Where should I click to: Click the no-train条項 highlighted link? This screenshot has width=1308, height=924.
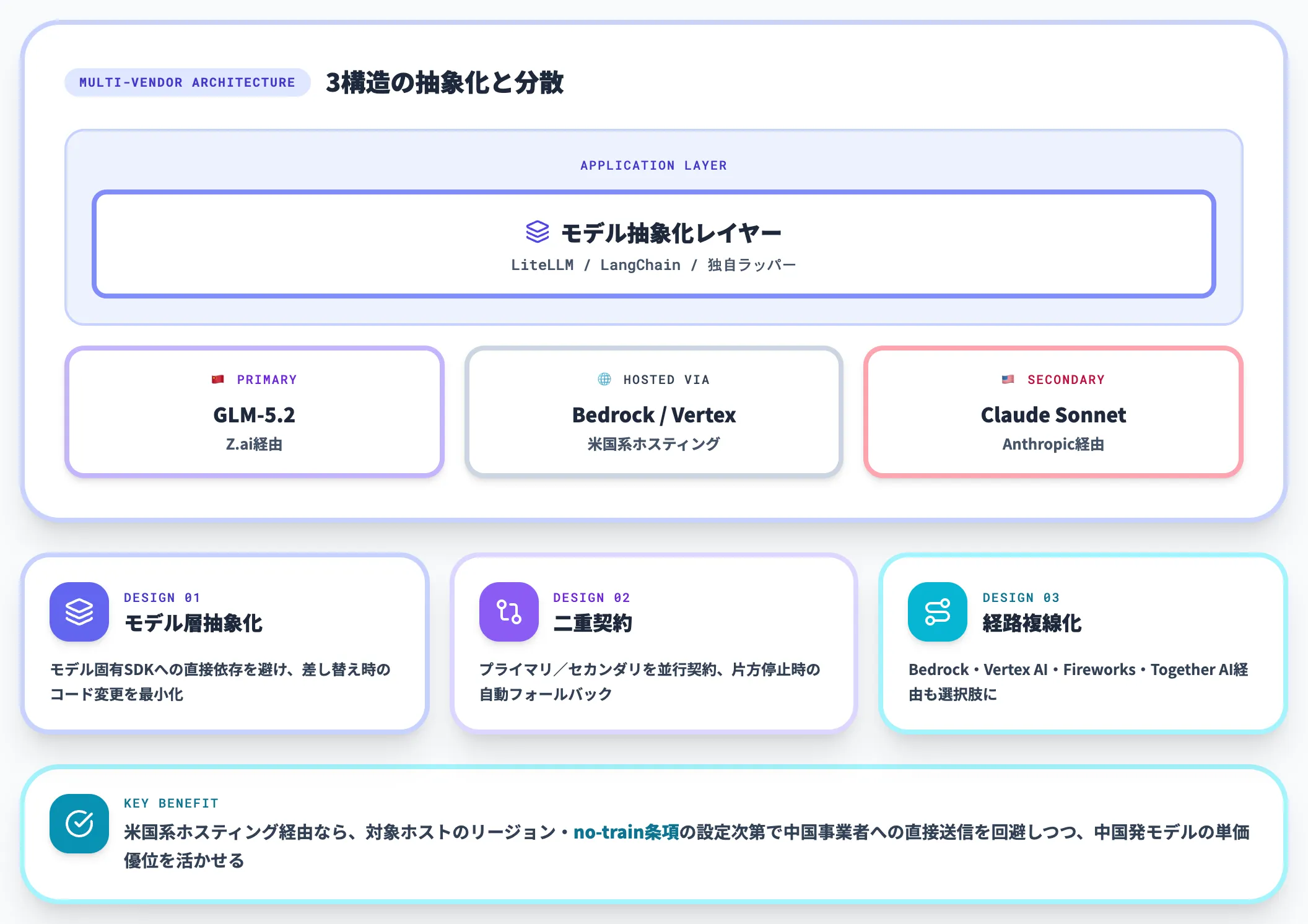pyautogui.click(x=626, y=832)
